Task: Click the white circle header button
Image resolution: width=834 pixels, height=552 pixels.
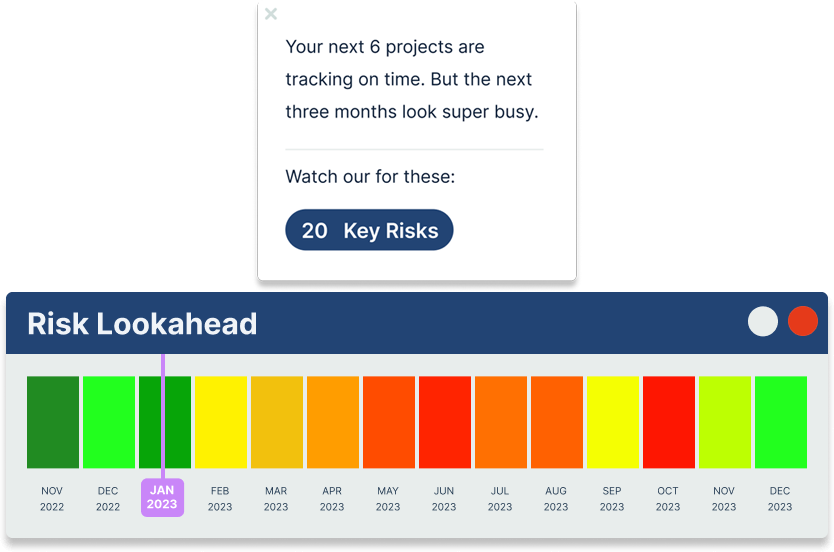Action: coord(763,322)
